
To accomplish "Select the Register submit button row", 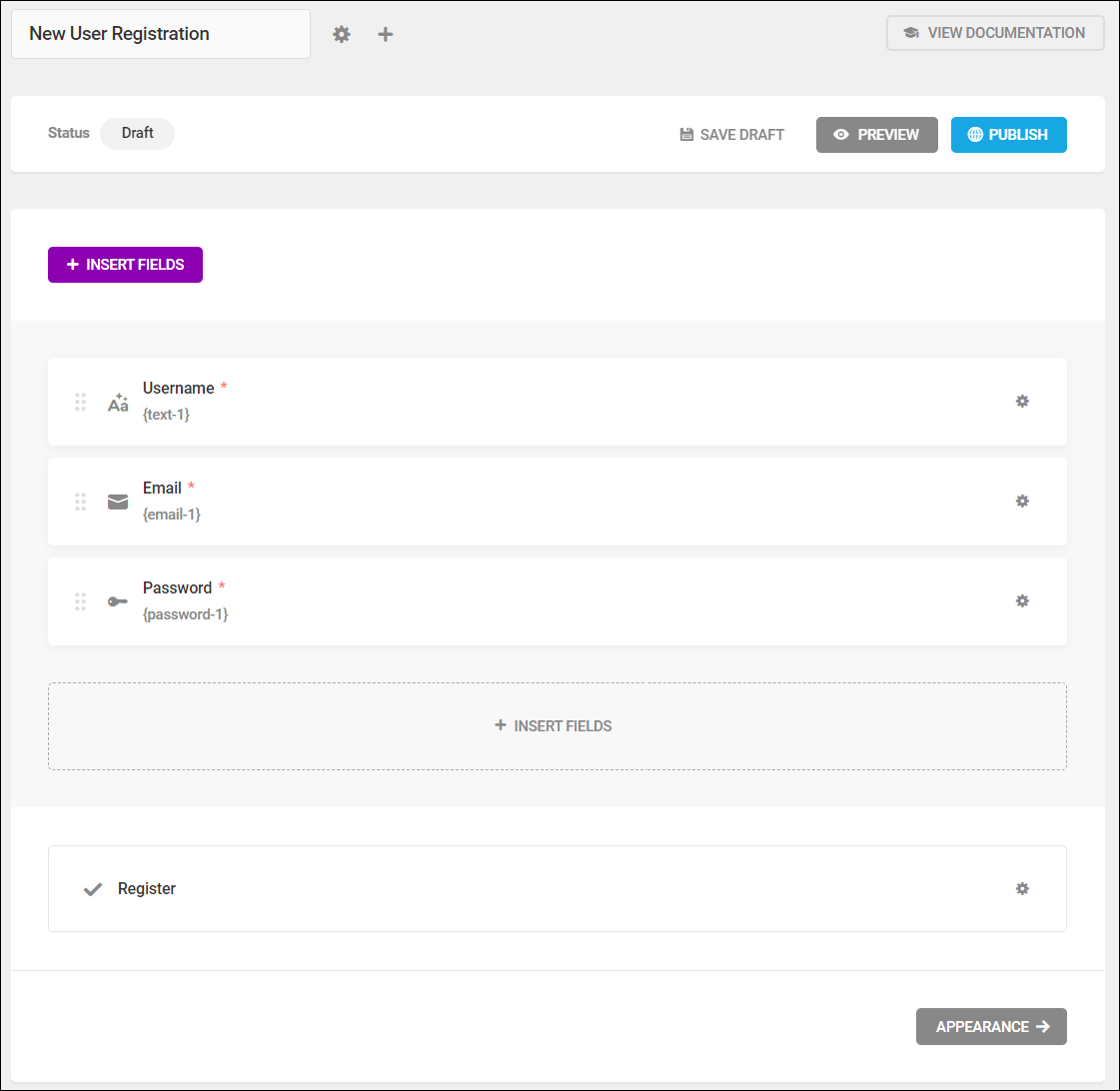I will click(x=558, y=889).
